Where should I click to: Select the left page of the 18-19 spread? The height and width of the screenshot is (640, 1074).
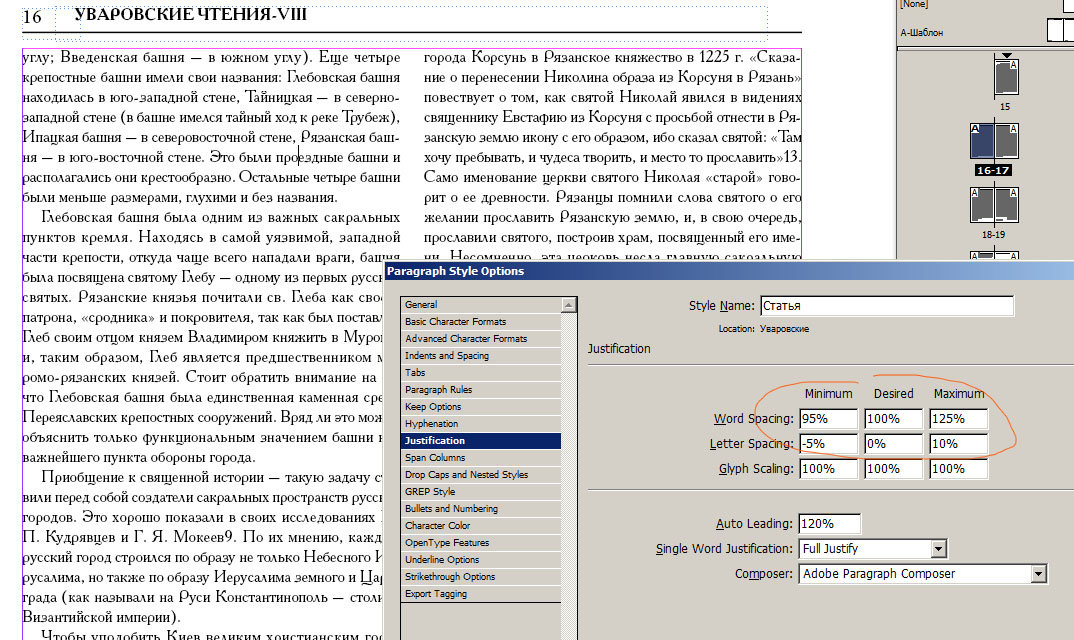click(982, 205)
